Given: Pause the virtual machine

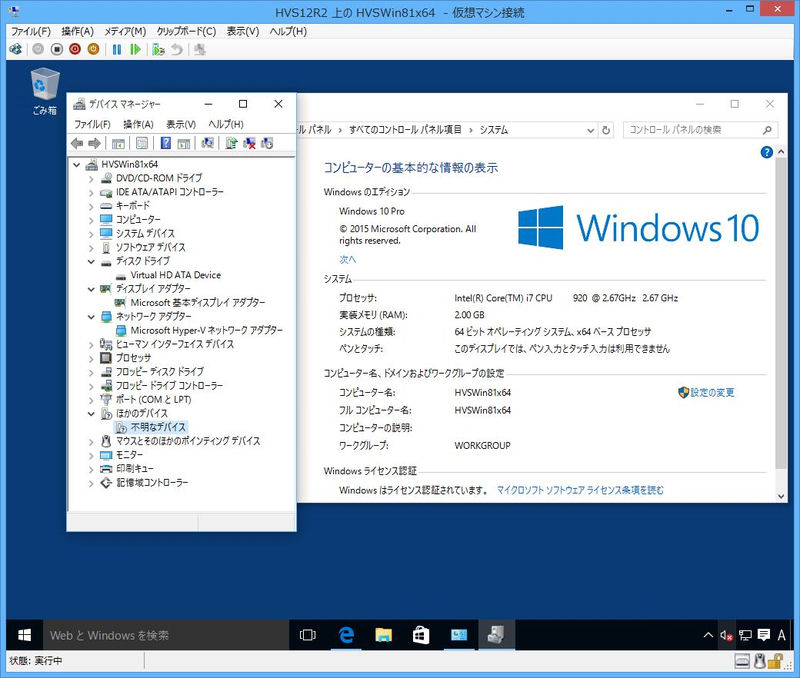Looking at the screenshot, I should click(117, 49).
